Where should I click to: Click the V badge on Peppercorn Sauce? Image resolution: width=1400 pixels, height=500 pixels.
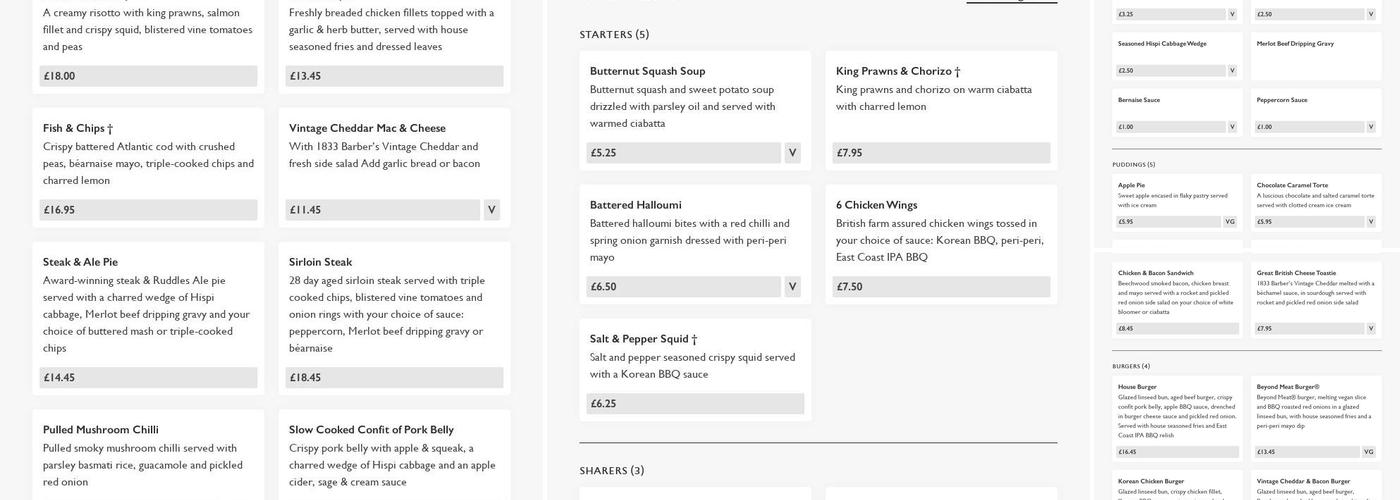coord(1370,127)
